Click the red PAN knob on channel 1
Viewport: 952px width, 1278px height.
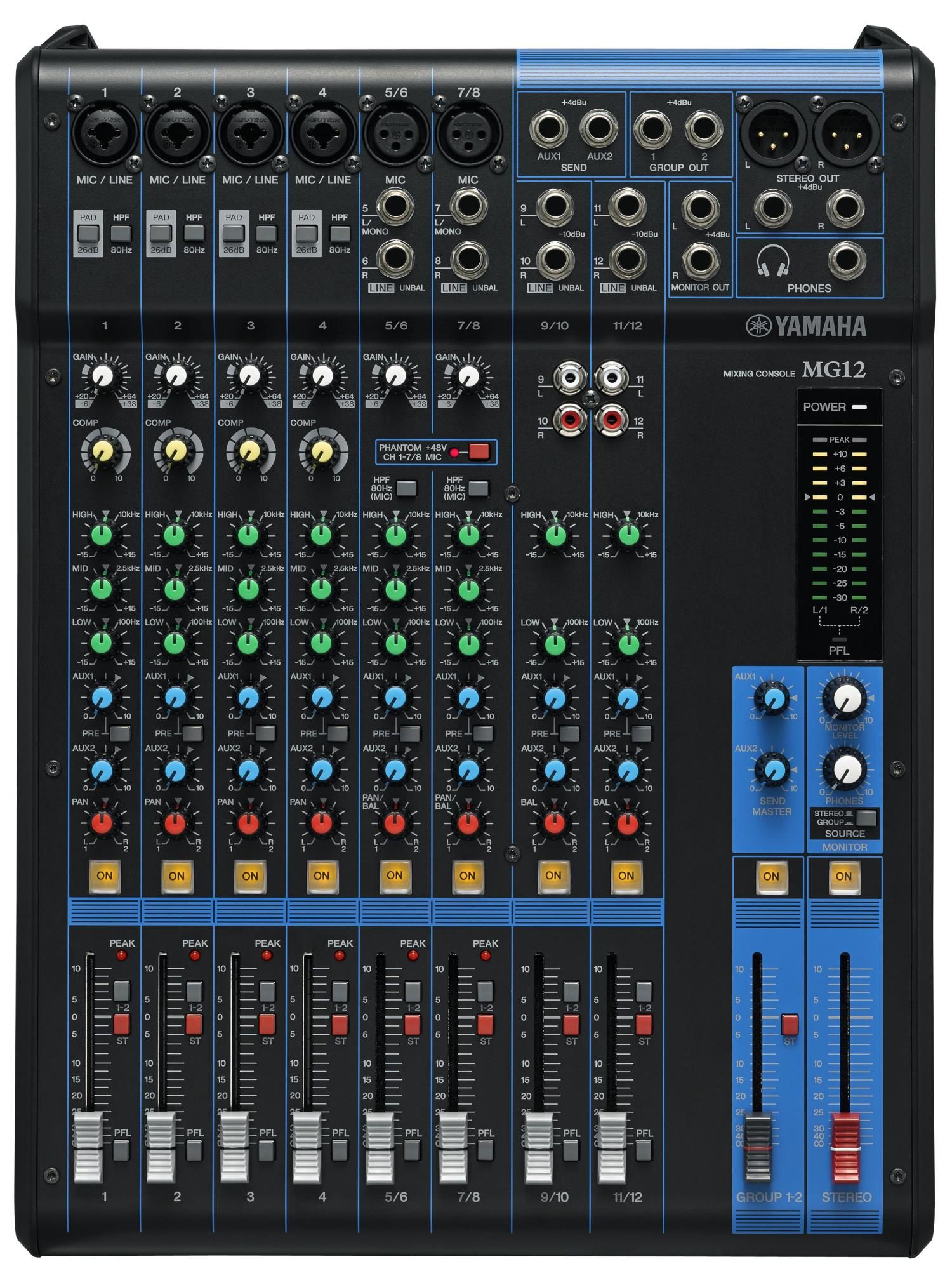pos(102,824)
